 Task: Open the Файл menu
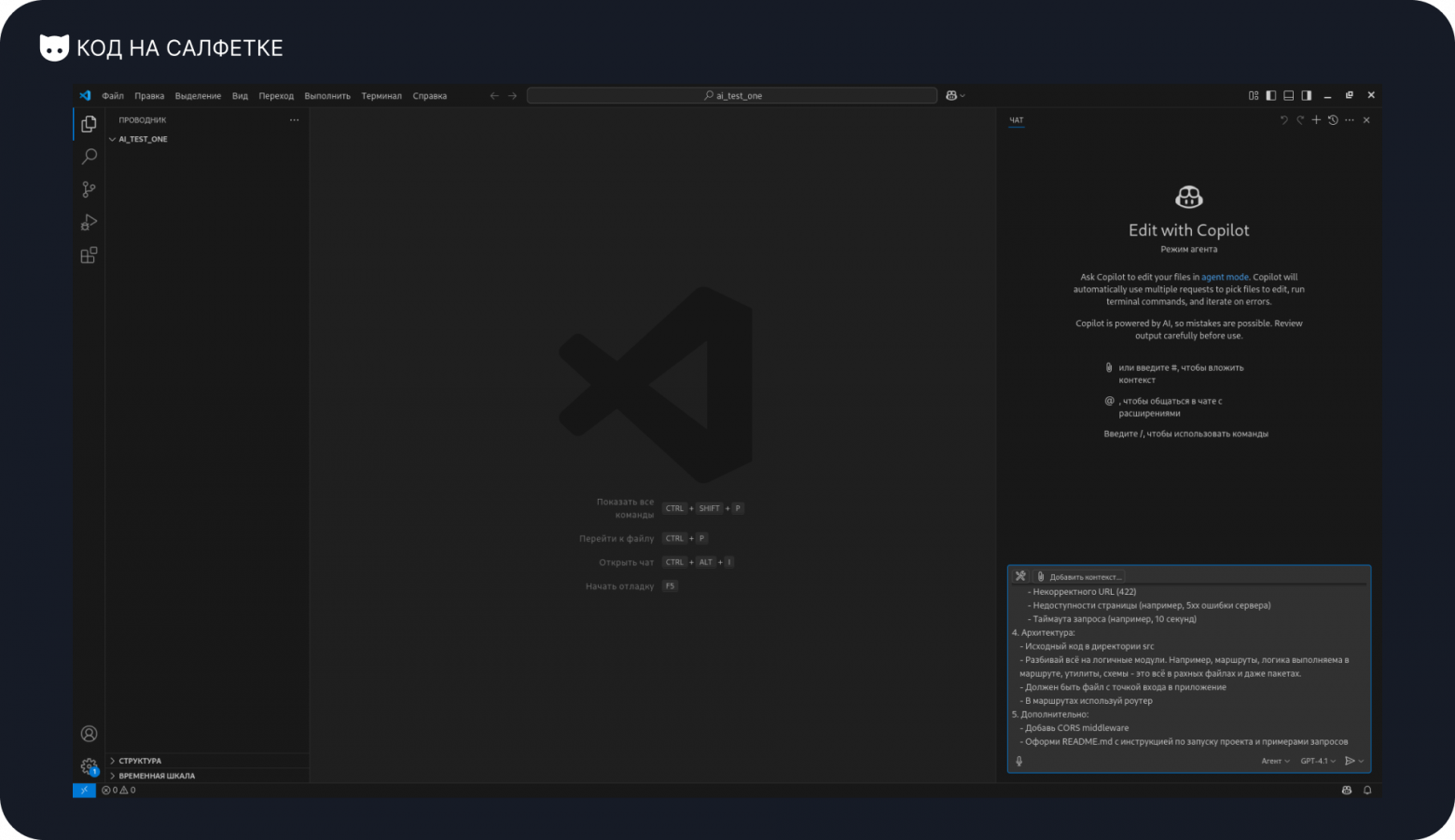[x=113, y=96]
